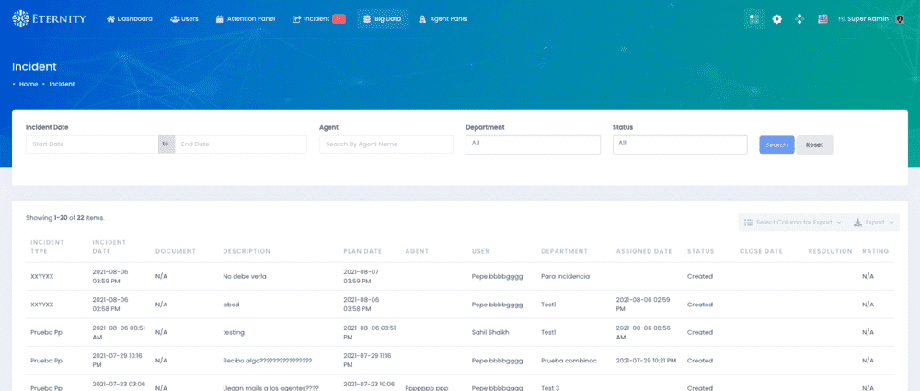Click the 'Sahil Shaikh' user cell

(x=491, y=332)
